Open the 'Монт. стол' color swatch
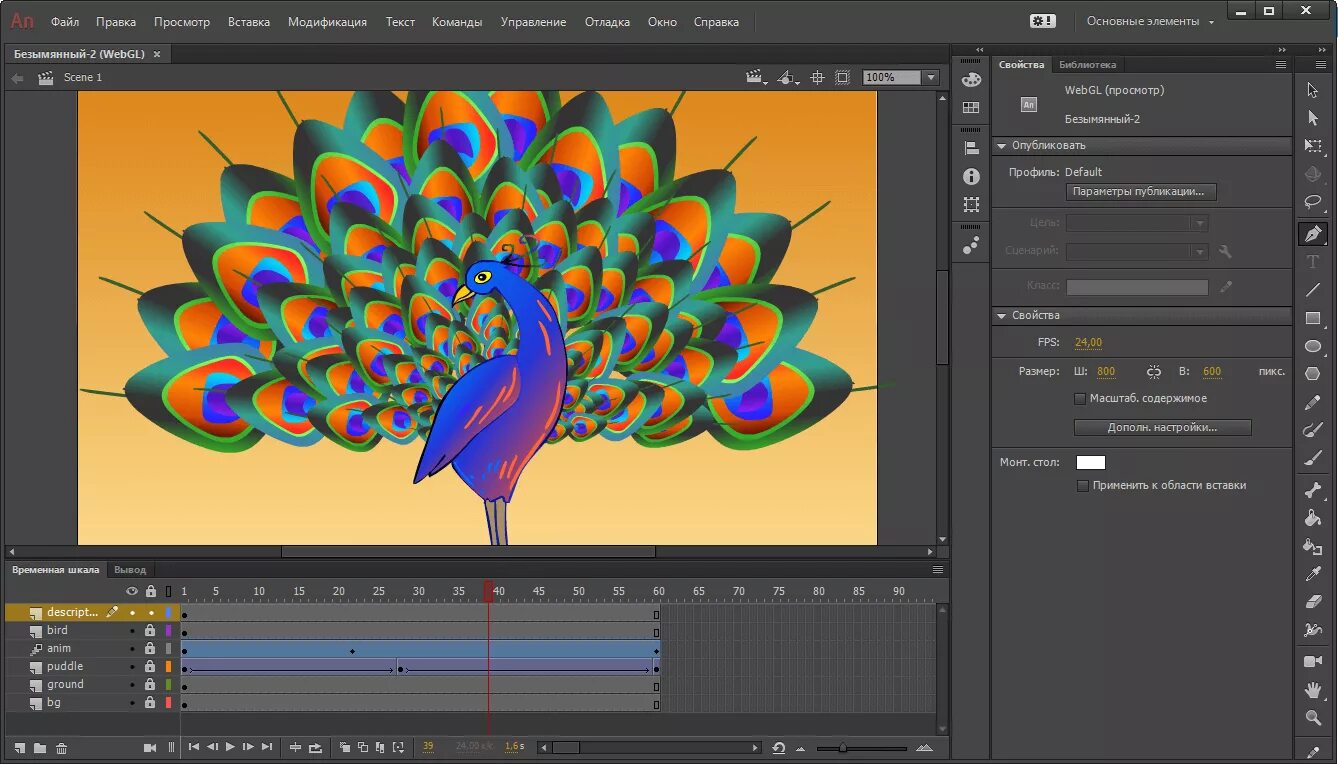This screenshot has height=765, width=1338. point(1090,463)
